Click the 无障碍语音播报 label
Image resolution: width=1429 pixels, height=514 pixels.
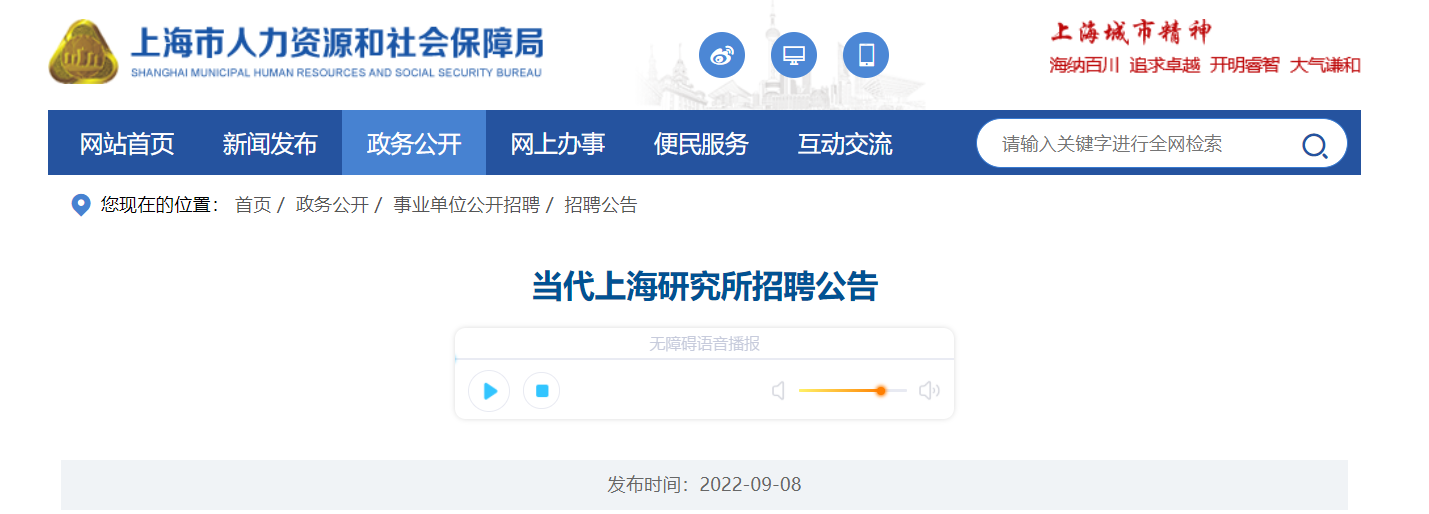pyautogui.click(x=704, y=344)
